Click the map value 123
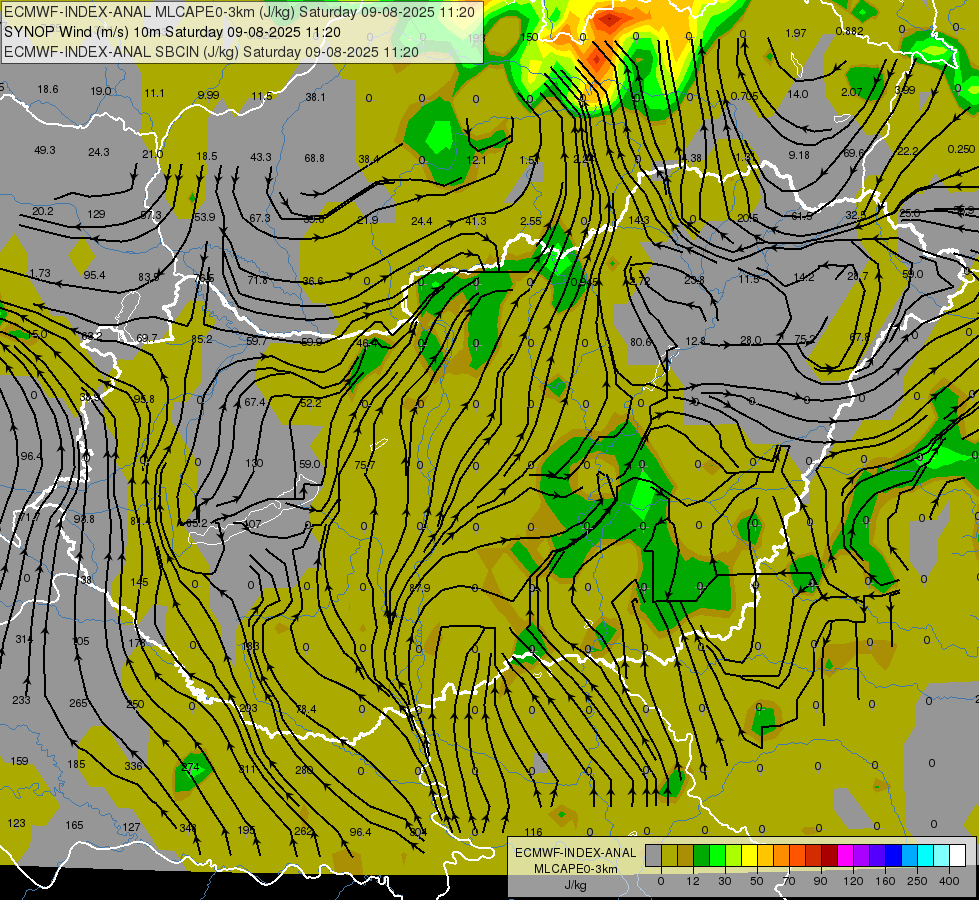 (16, 823)
